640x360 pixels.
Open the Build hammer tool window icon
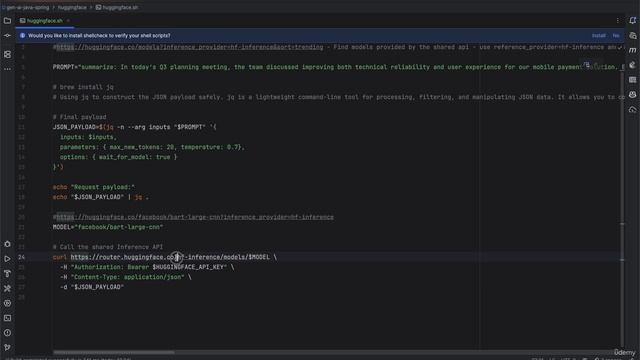coord(7,273)
